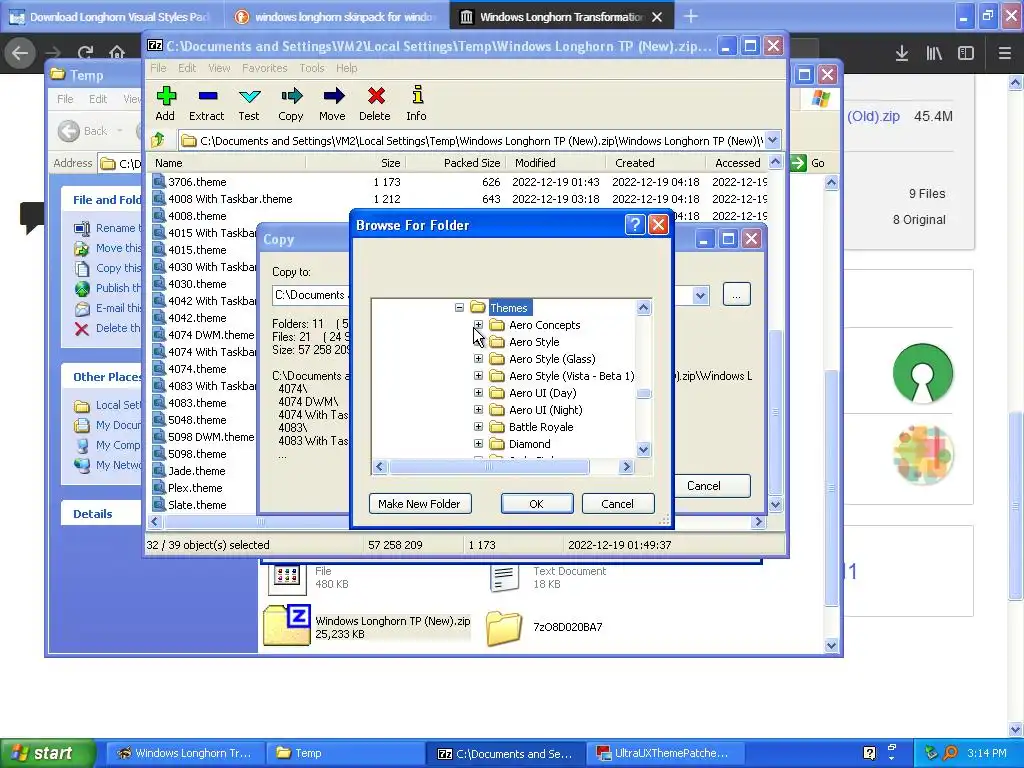The height and width of the screenshot is (768, 1024).
Task: Expand the Diamond folder node
Action: (x=479, y=443)
